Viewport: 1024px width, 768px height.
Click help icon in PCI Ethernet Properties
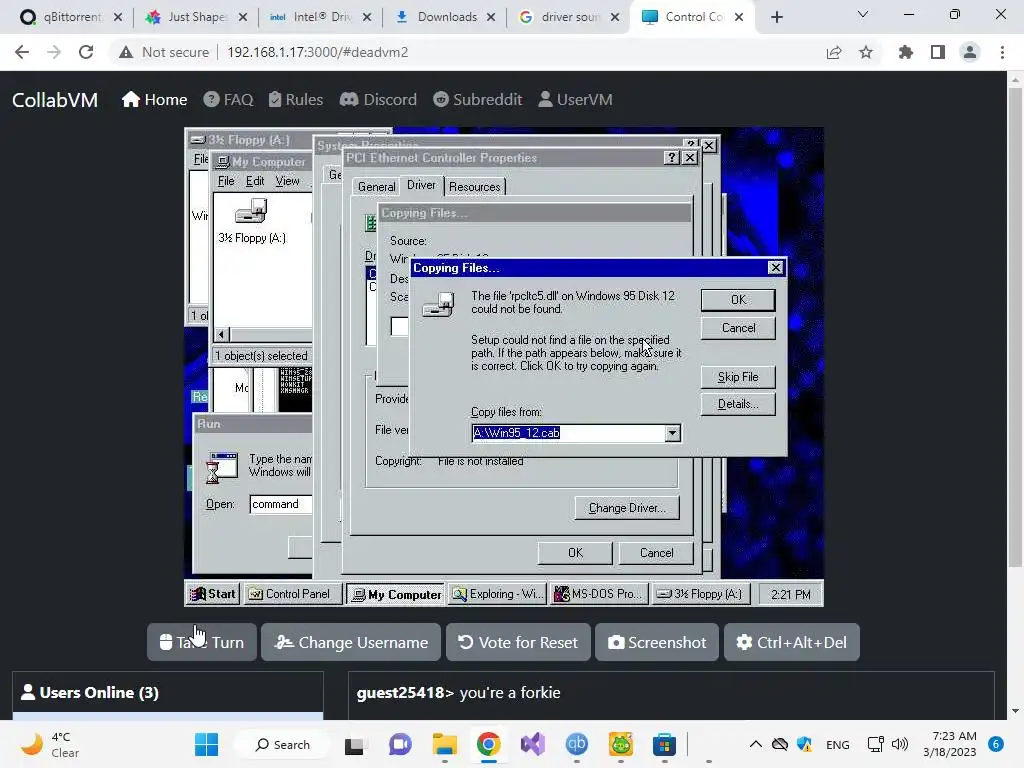tap(671, 157)
